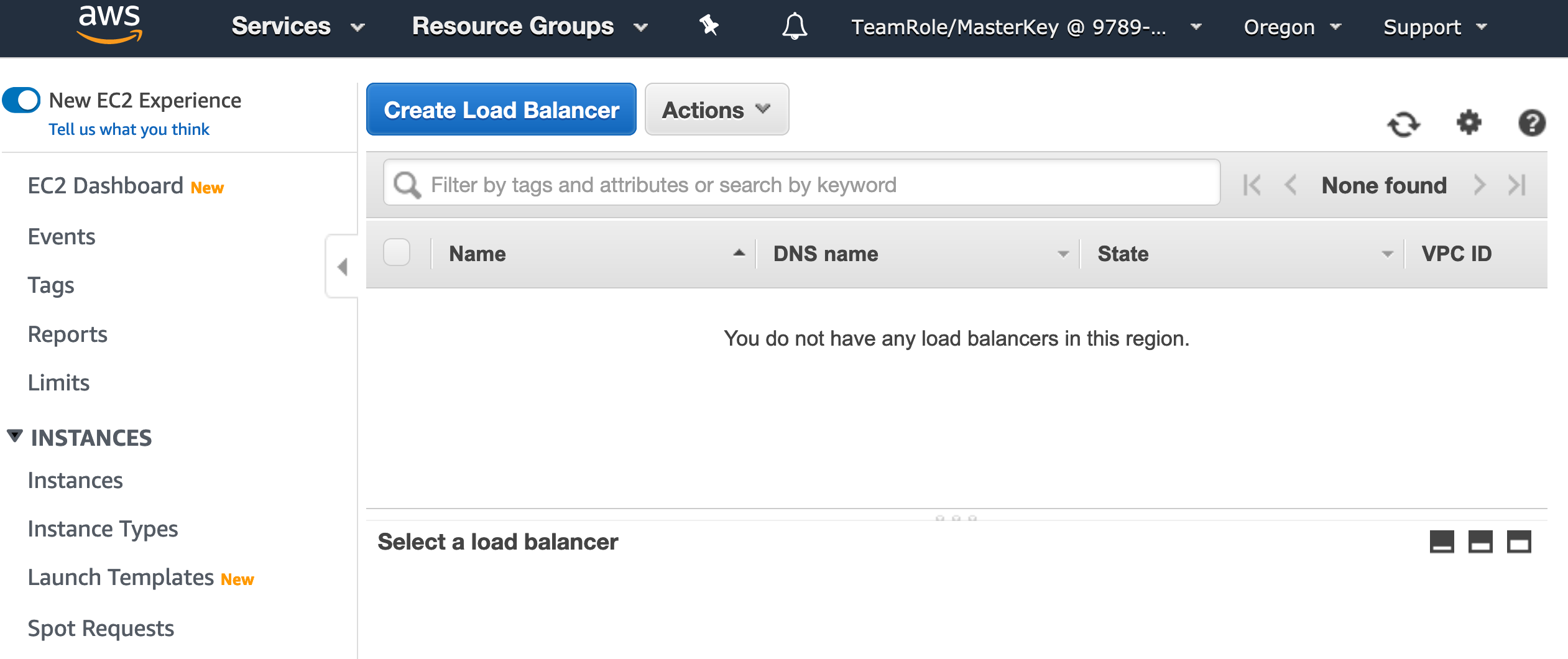
Task: Open the notifications bell
Action: tap(795, 26)
